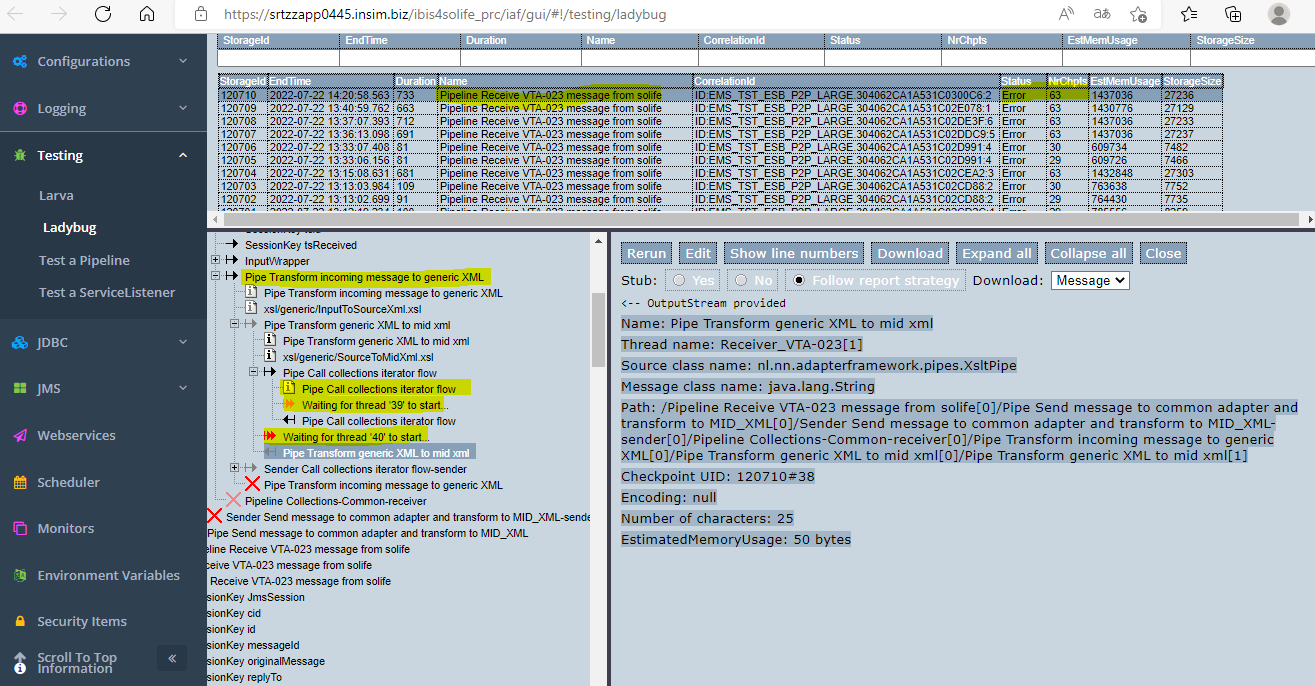Open the Test a Pipeline menu item
Image resolution: width=1315 pixels, height=686 pixels.
(x=84, y=260)
